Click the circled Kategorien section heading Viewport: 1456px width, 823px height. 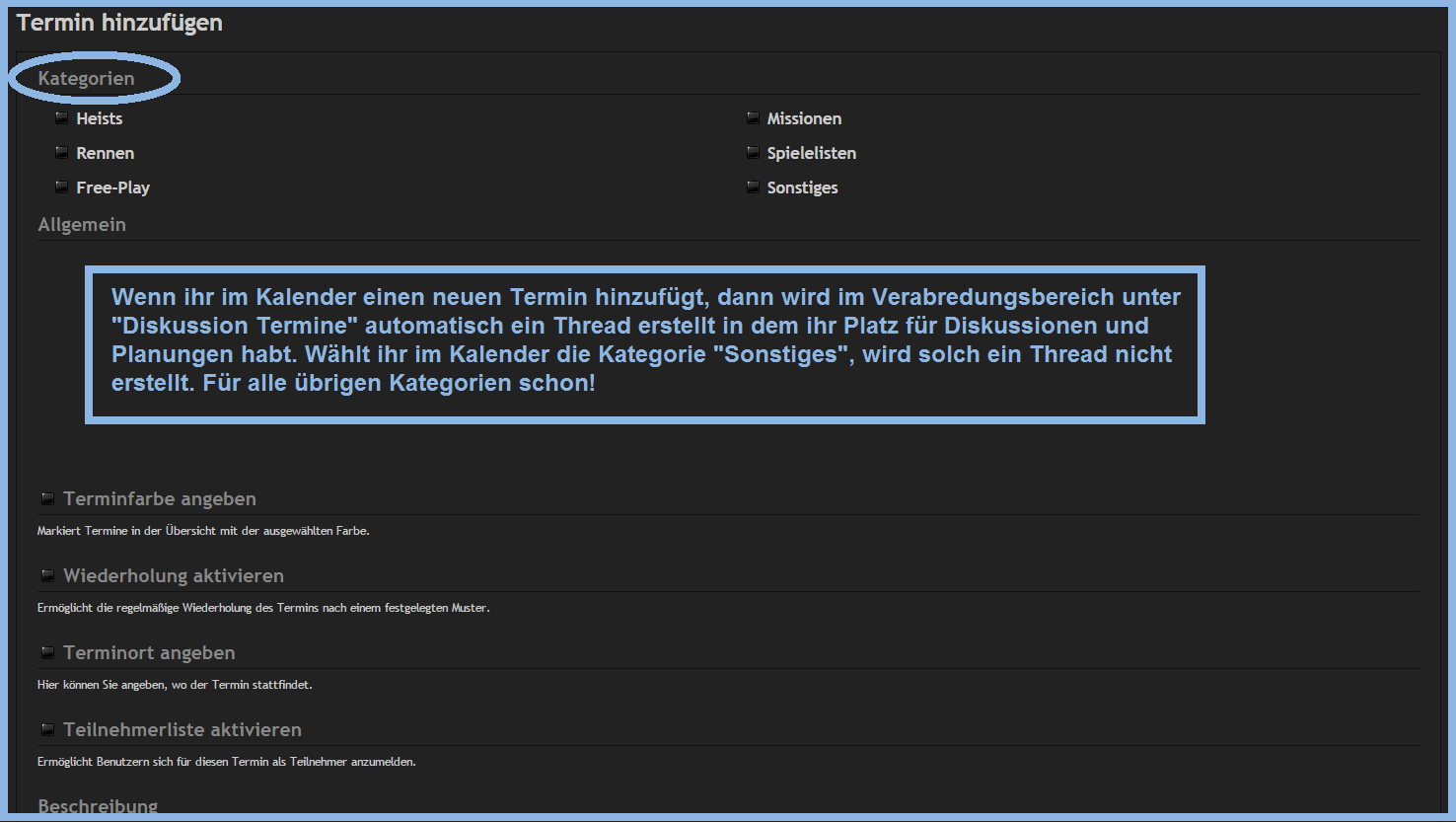(87, 79)
